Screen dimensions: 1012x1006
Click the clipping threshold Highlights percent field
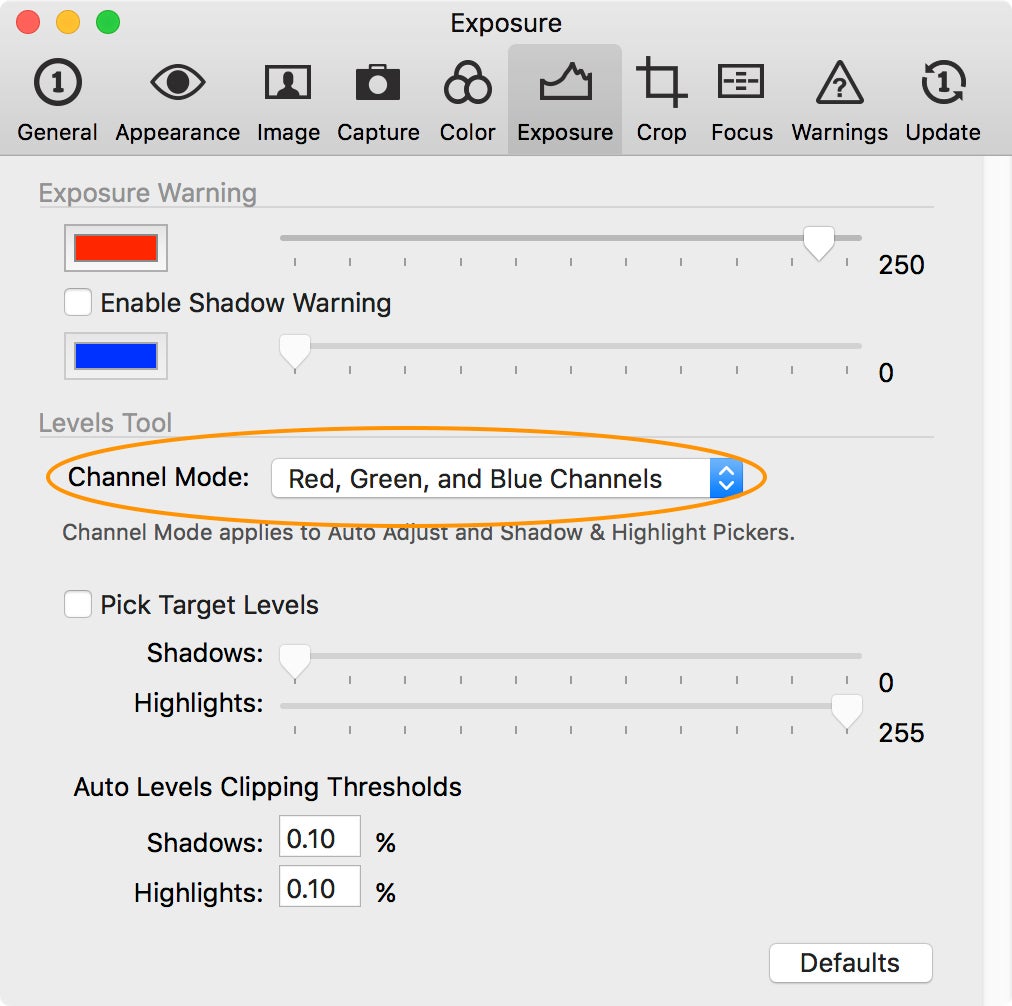pyautogui.click(x=319, y=889)
